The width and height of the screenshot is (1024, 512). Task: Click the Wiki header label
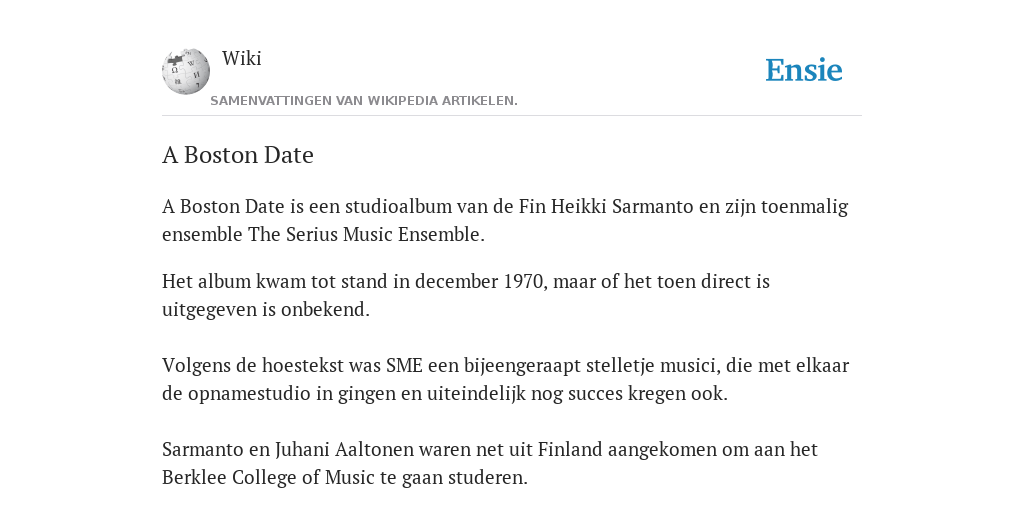click(x=242, y=58)
